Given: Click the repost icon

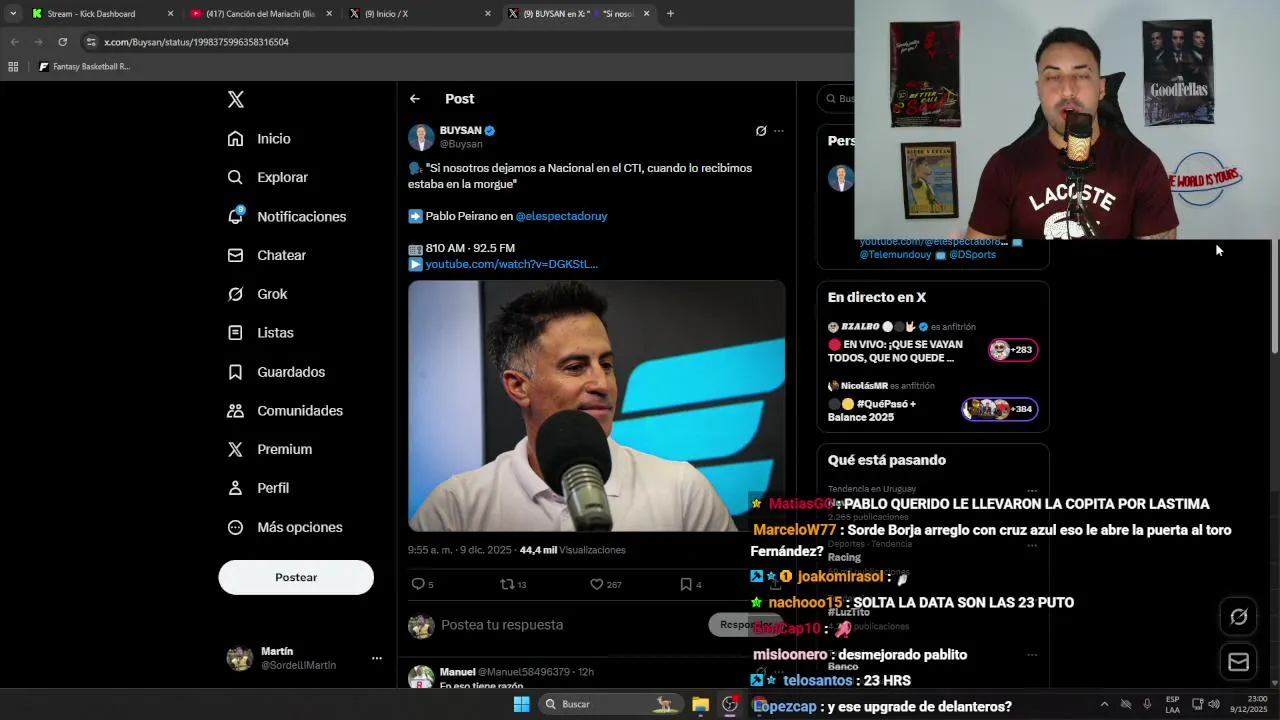Looking at the screenshot, I should pyautogui.click(x=507, y=584).
